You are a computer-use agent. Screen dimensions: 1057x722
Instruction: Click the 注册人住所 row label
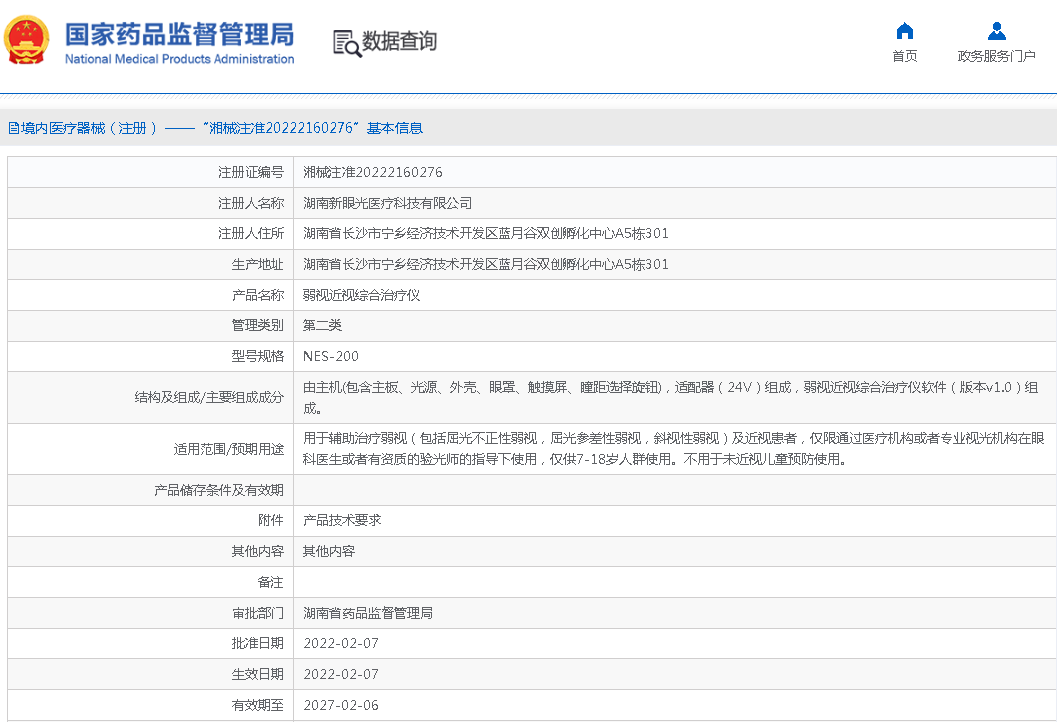[251, 234]
